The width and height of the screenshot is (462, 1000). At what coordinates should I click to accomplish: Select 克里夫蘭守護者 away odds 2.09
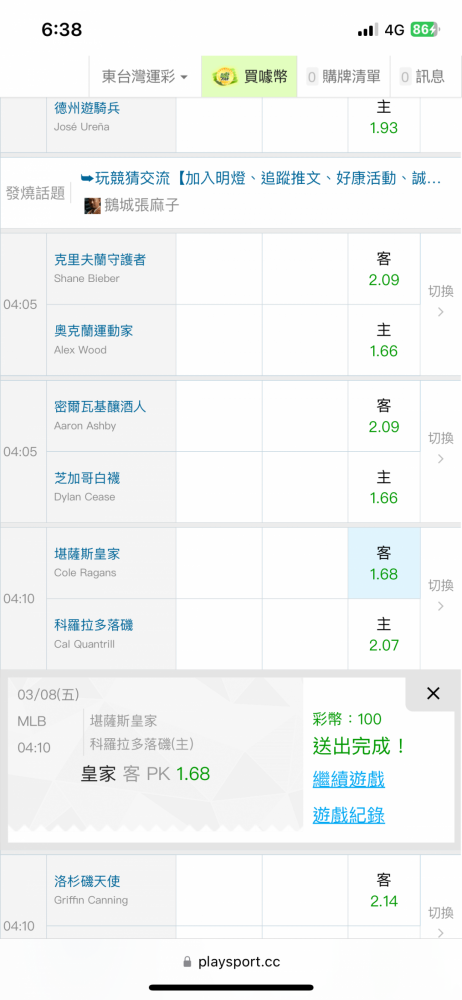(x=384, y=269)
